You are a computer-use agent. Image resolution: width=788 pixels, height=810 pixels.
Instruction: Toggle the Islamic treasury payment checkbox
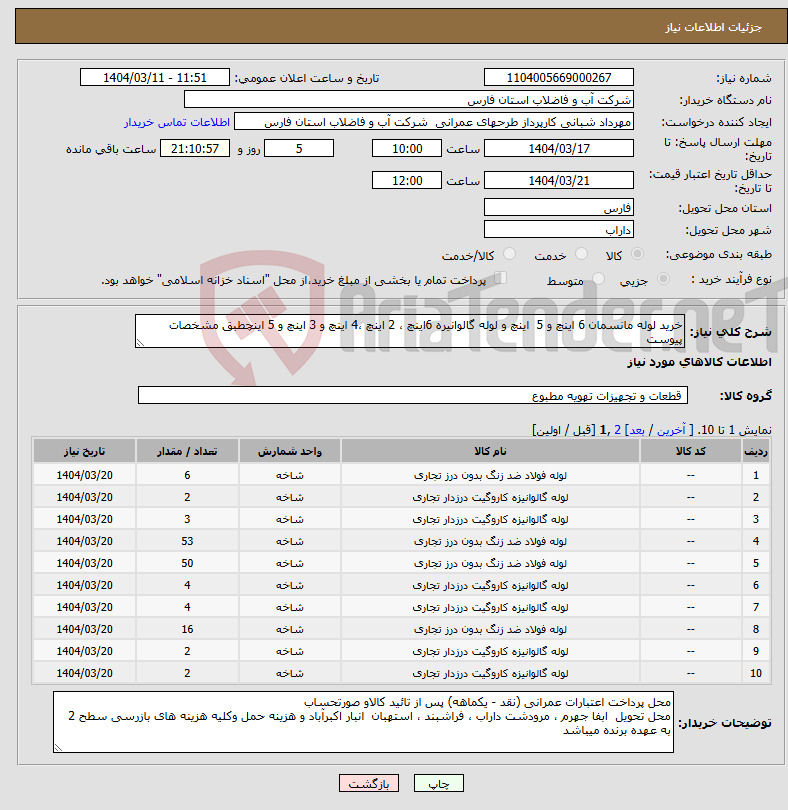(x=500, y=278)
